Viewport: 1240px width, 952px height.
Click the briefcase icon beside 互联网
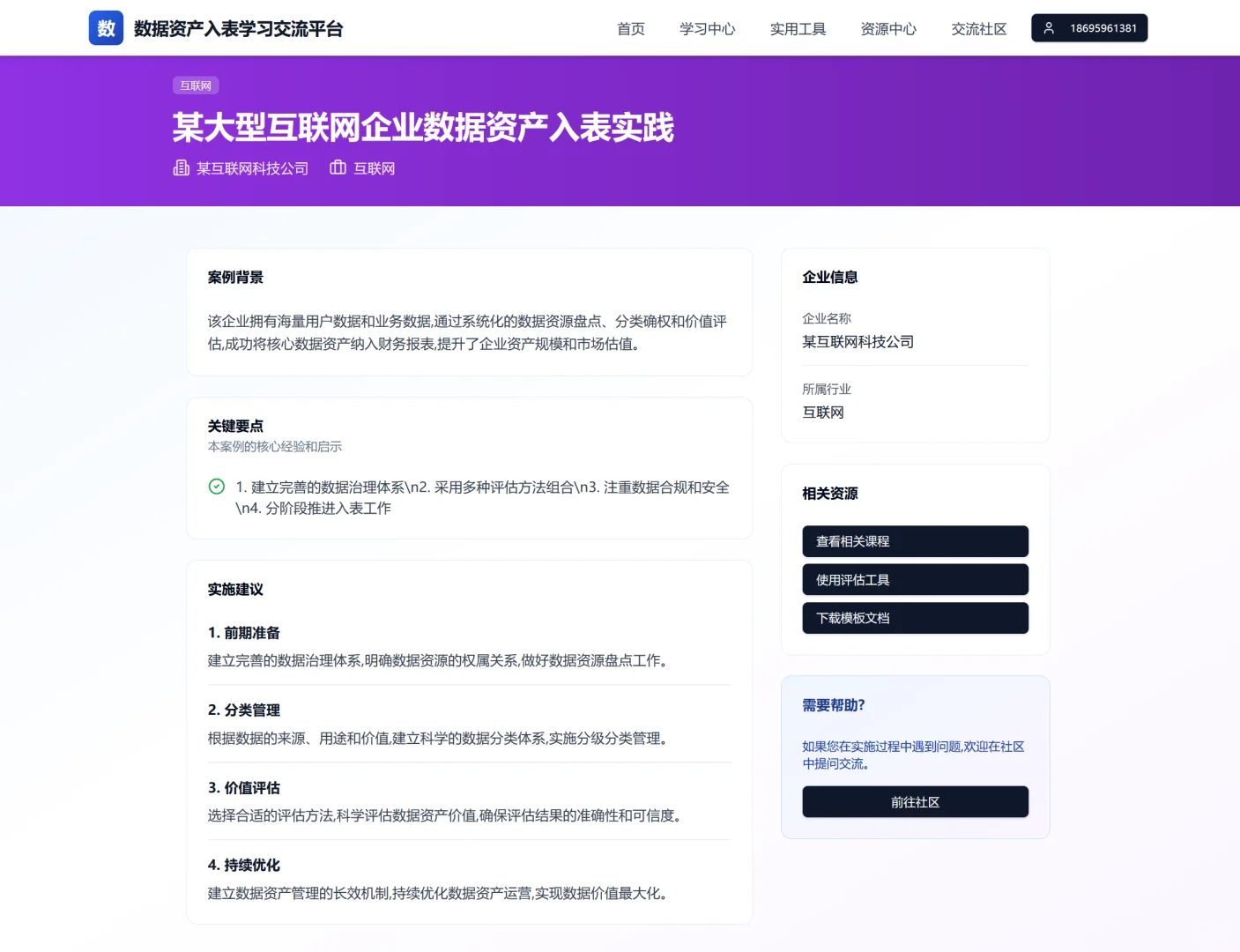point(338,167)
